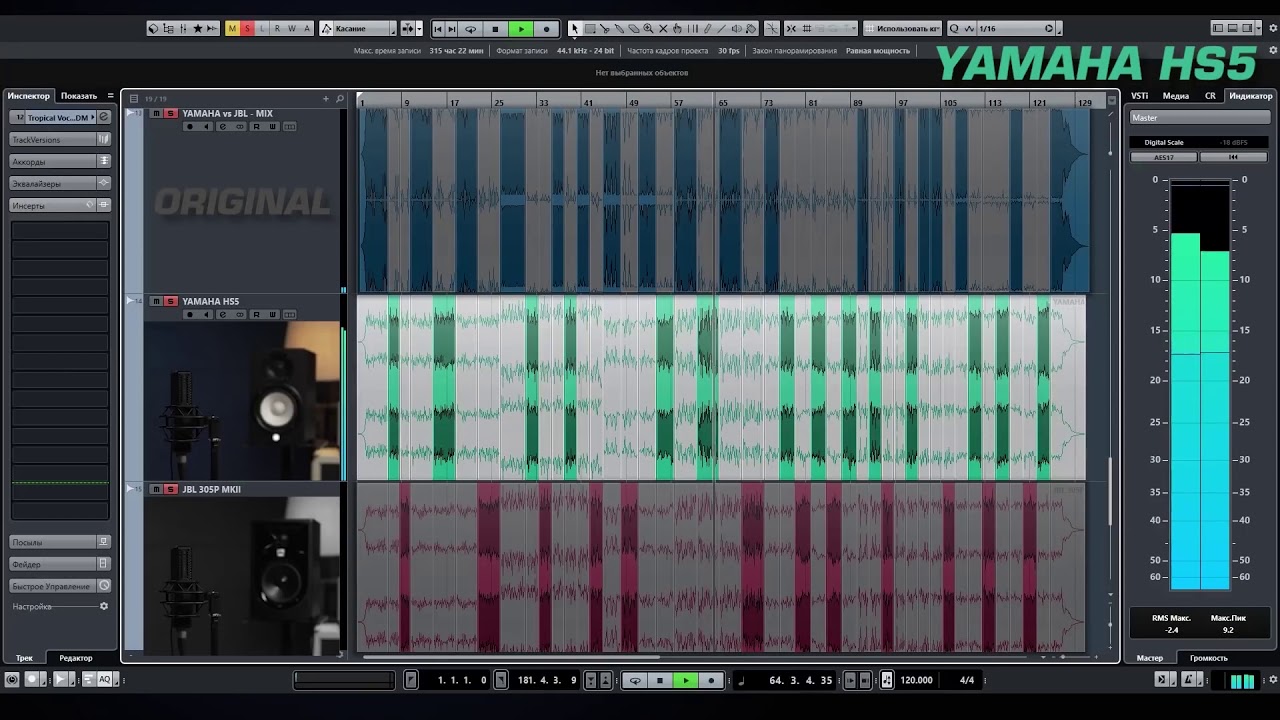This screenshot has height=720, width=1280.
Task: Switch to Мастер tab at bottom right
Action: [1150, 658]
